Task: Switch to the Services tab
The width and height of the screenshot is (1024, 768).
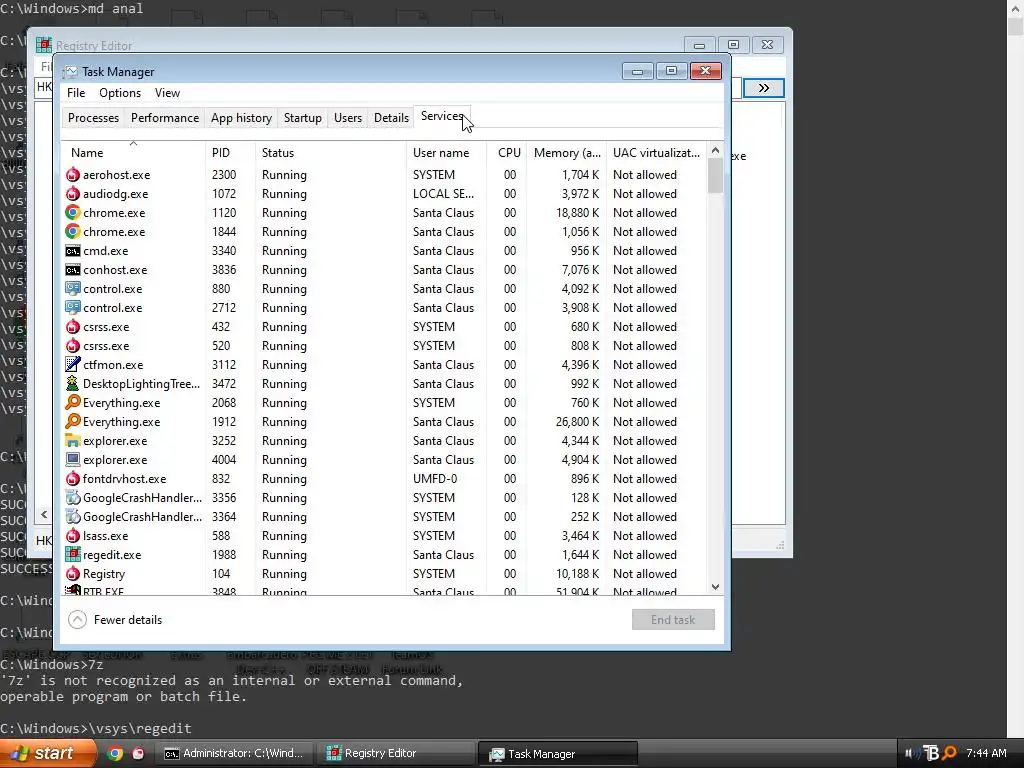Action: tap(442, 116)
